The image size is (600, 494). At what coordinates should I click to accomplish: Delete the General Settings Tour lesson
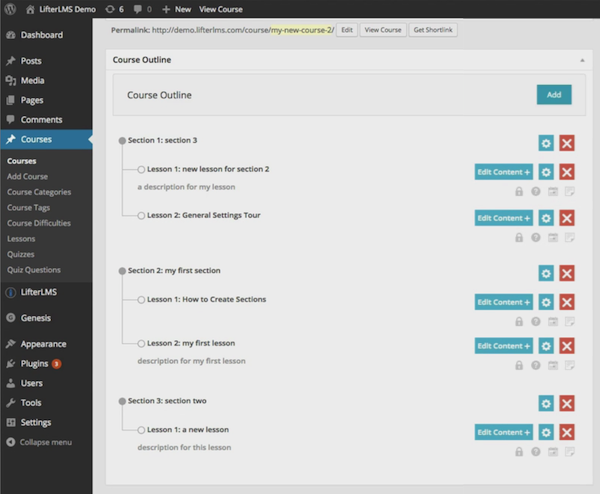567,218
